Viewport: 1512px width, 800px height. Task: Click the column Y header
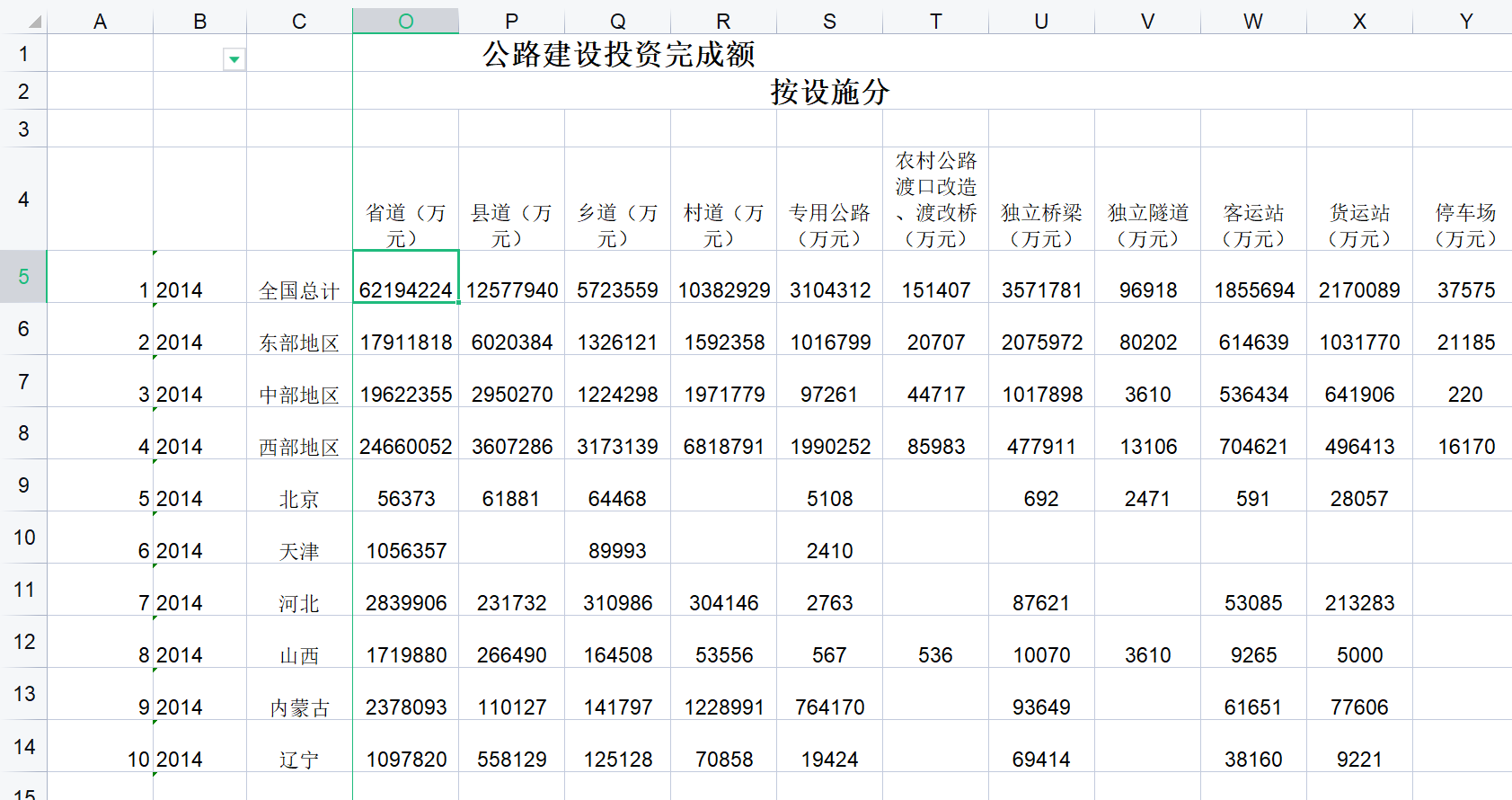point(1465,22)
